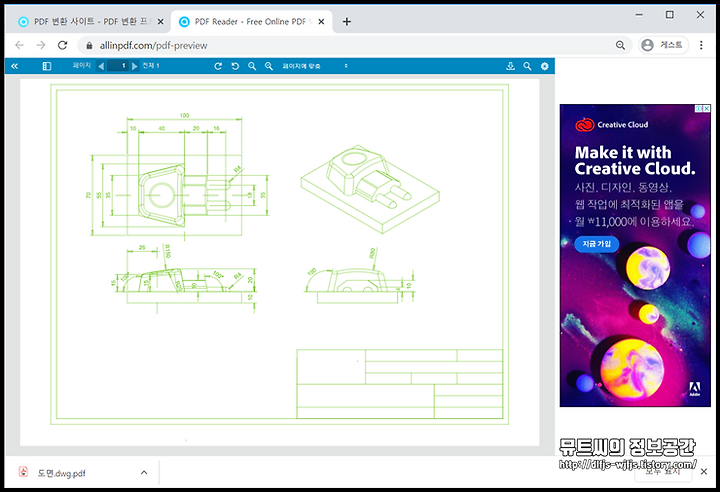720x492 pixels.
Task: Zoom in using second magnifier icon
Action: pyautogui.click(x=269, y=66)
